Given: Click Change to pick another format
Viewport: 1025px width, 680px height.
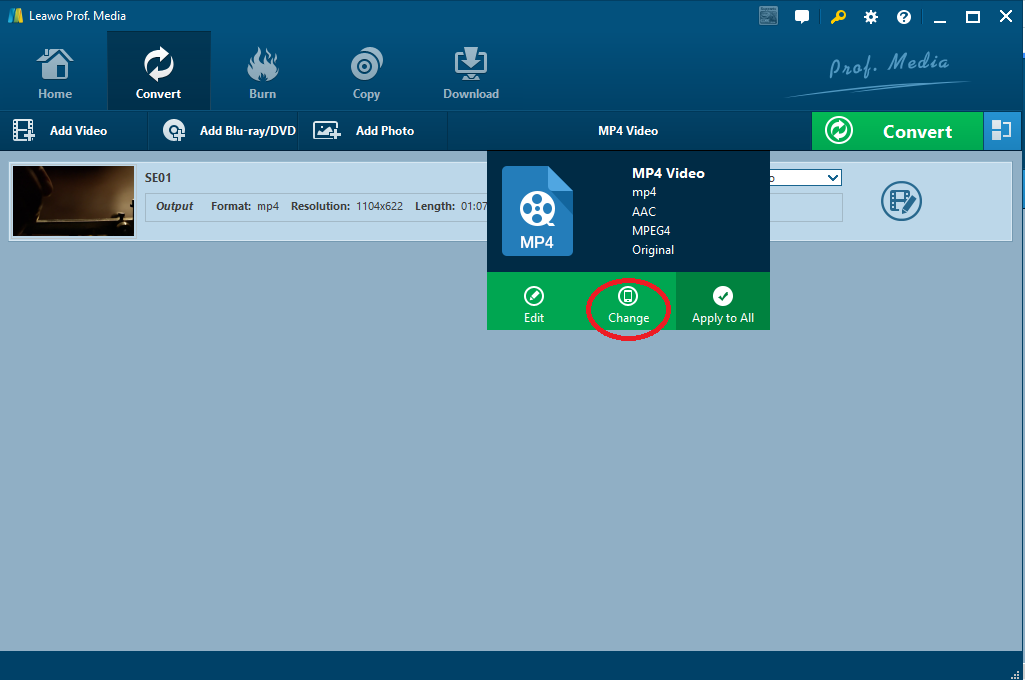Looking at the screenshot, I should 628,304.
